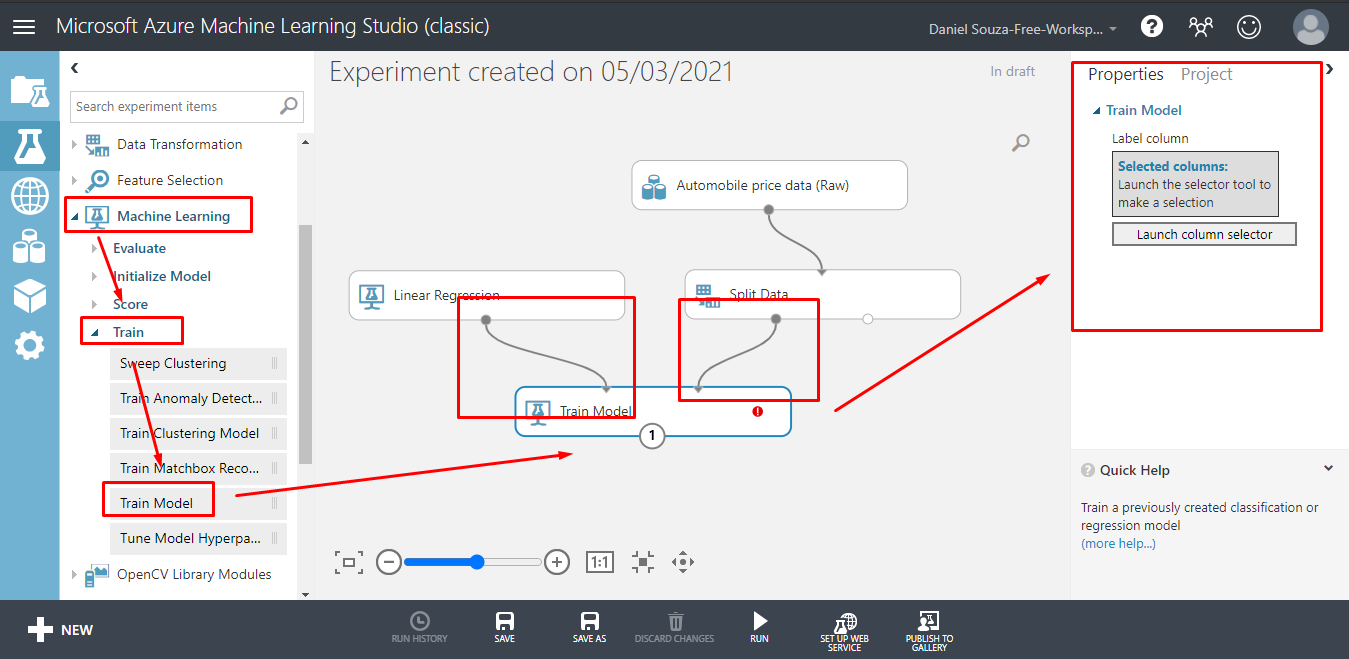Expand the Data Transformation category

coord(74,145)
